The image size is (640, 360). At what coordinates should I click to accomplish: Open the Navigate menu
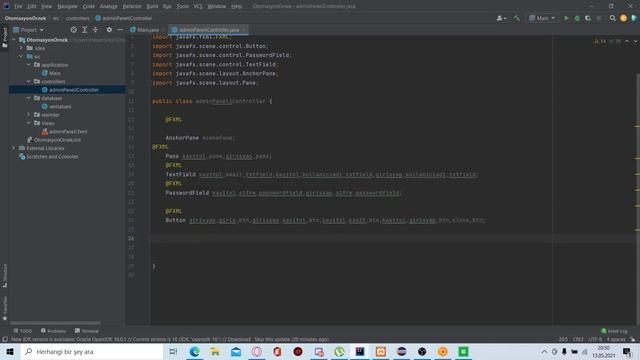(x=67, y=7)
